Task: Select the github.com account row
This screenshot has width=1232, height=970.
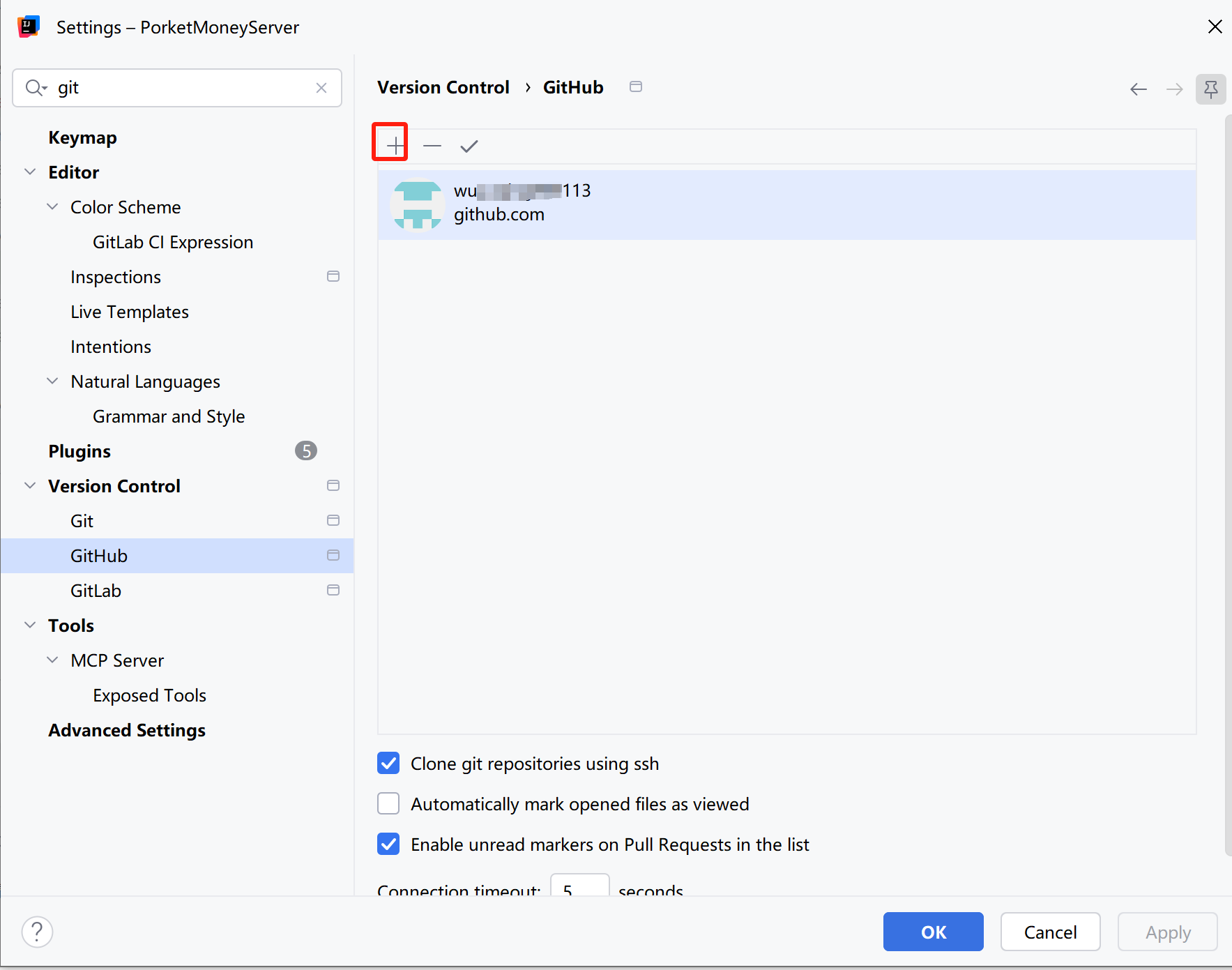Action: [x=787, y=204]
